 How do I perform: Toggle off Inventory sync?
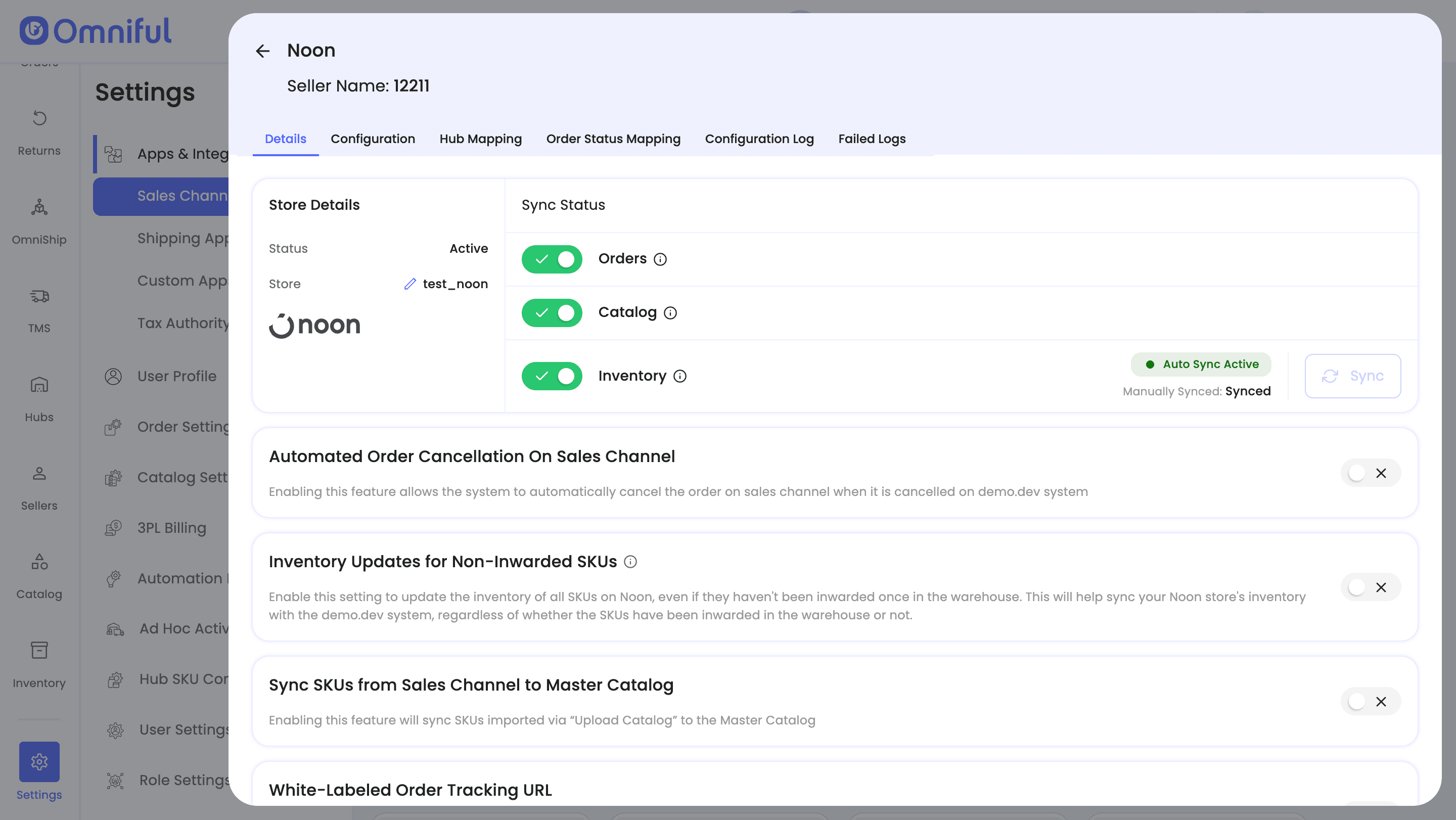(552, 376)
